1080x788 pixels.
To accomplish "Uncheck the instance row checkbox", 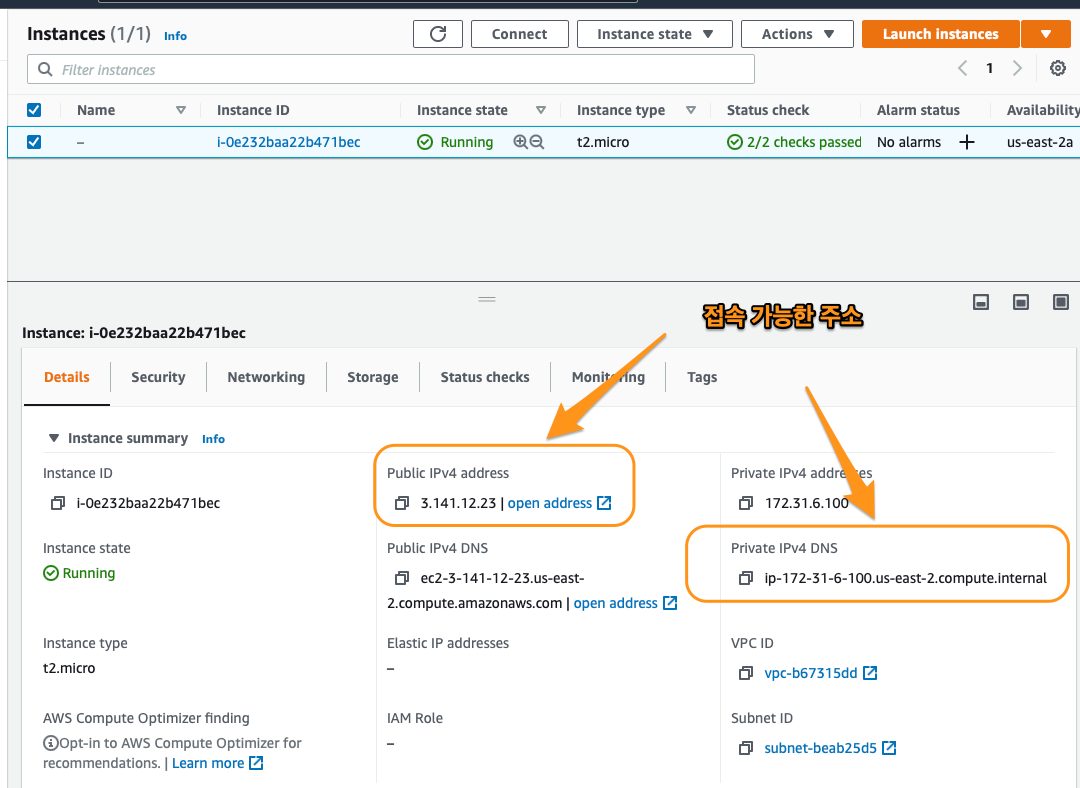I will pos(34,142).
